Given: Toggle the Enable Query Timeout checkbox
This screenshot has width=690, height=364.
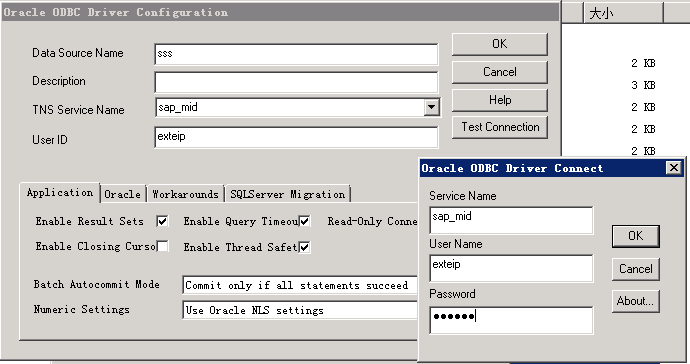Looking at the screenshot, I should 305,221.
